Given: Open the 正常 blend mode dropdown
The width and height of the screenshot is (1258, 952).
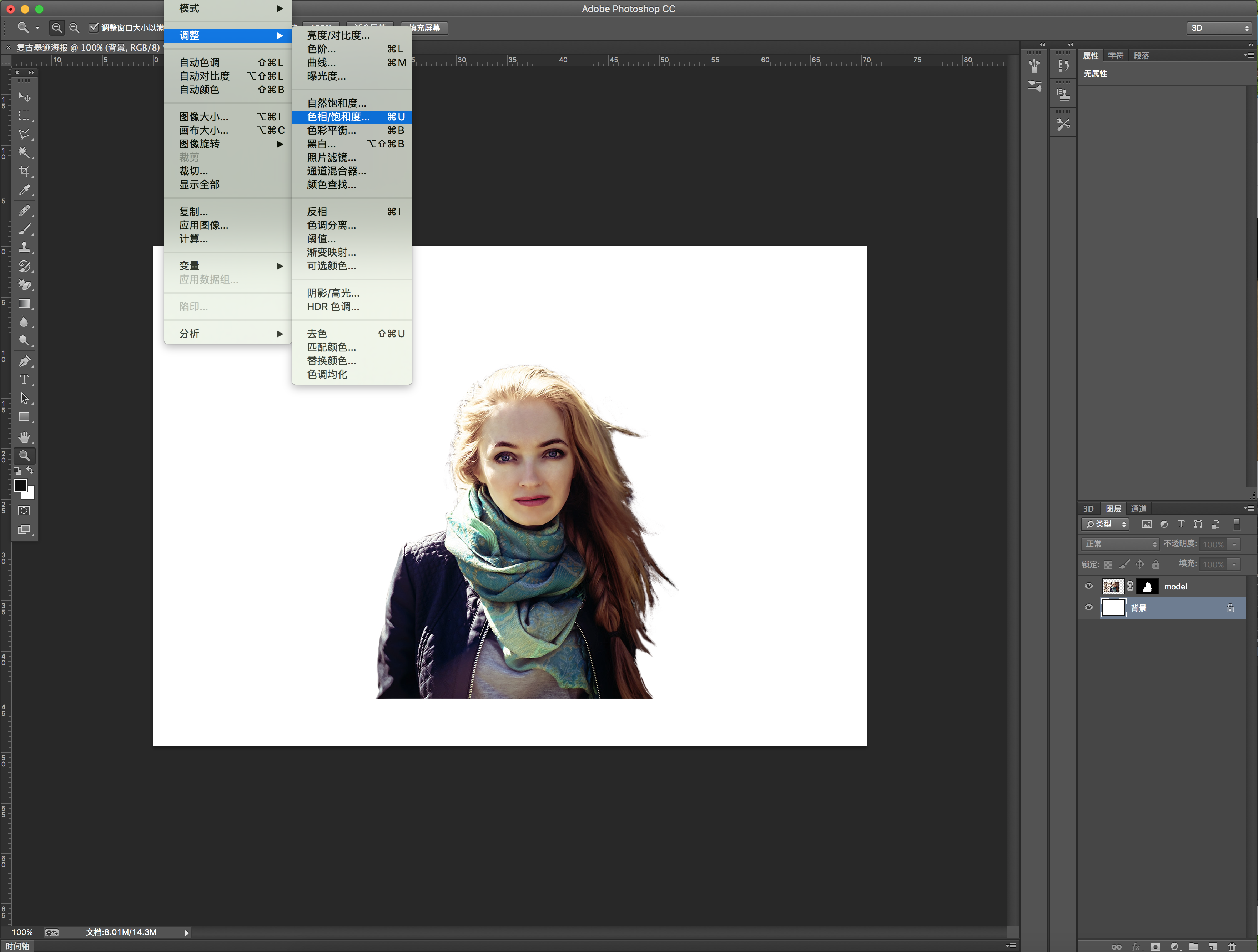Looking at the screenshot, I should (1119, 544).
